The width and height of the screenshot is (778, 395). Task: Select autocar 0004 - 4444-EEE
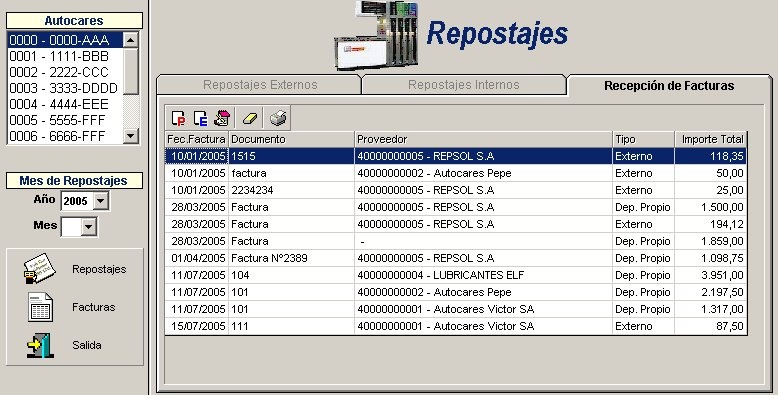[x=65, y=104]
